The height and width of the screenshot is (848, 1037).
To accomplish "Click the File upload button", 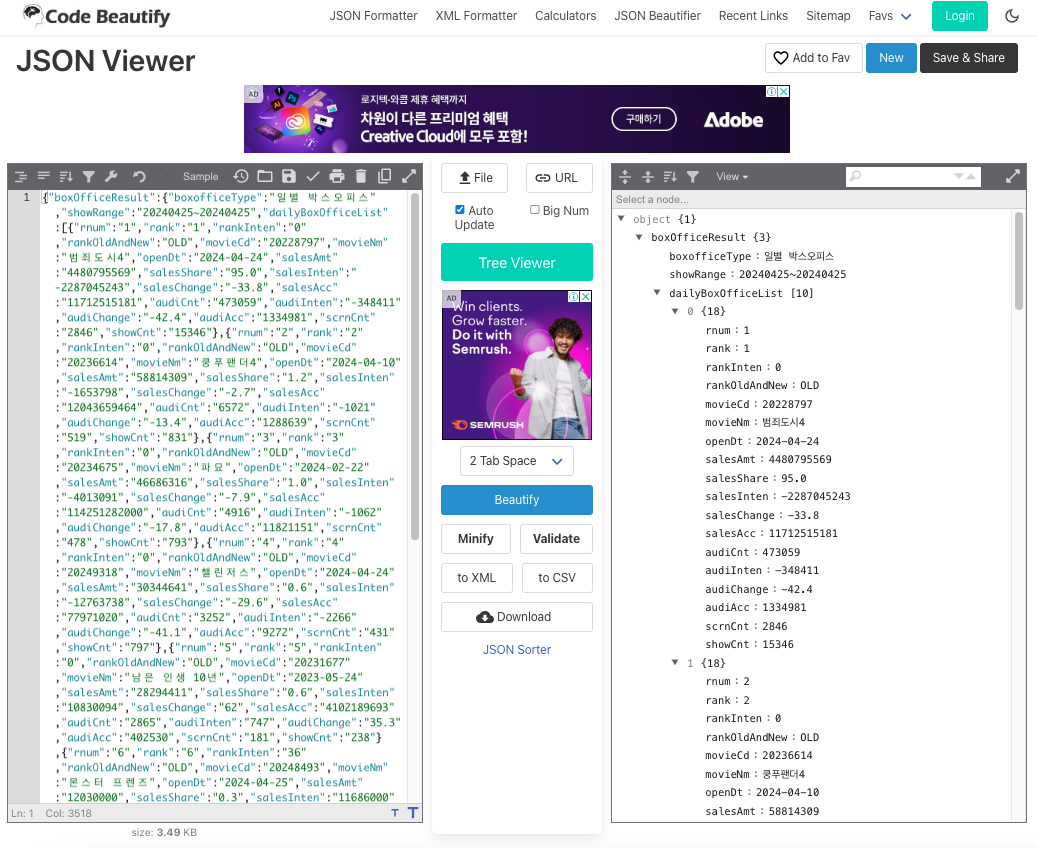I will (474, 178).
